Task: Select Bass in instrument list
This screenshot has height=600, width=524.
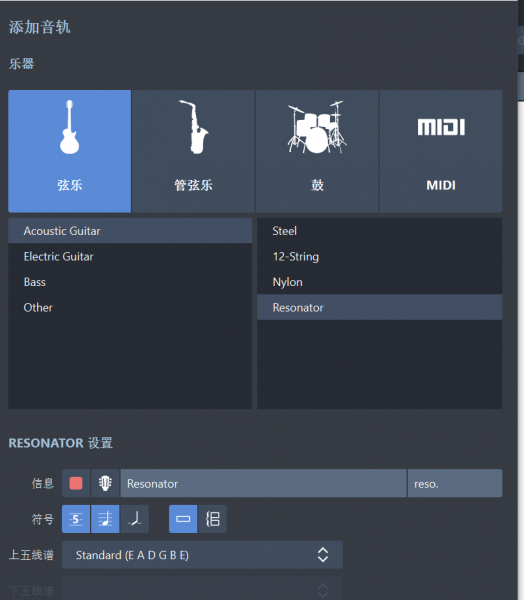Action: [130, 282]
